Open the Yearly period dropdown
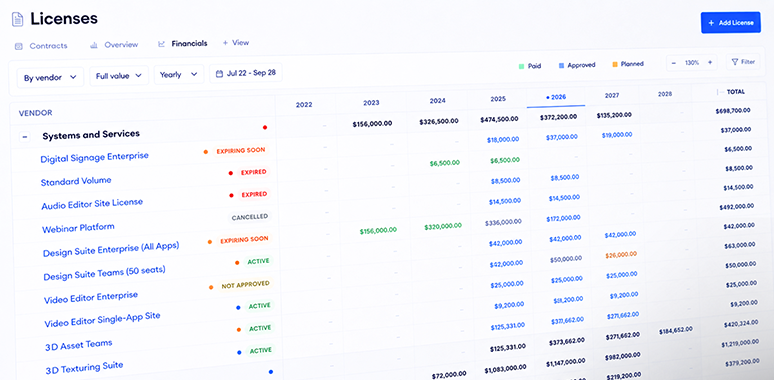 click(x=179, y=75)
